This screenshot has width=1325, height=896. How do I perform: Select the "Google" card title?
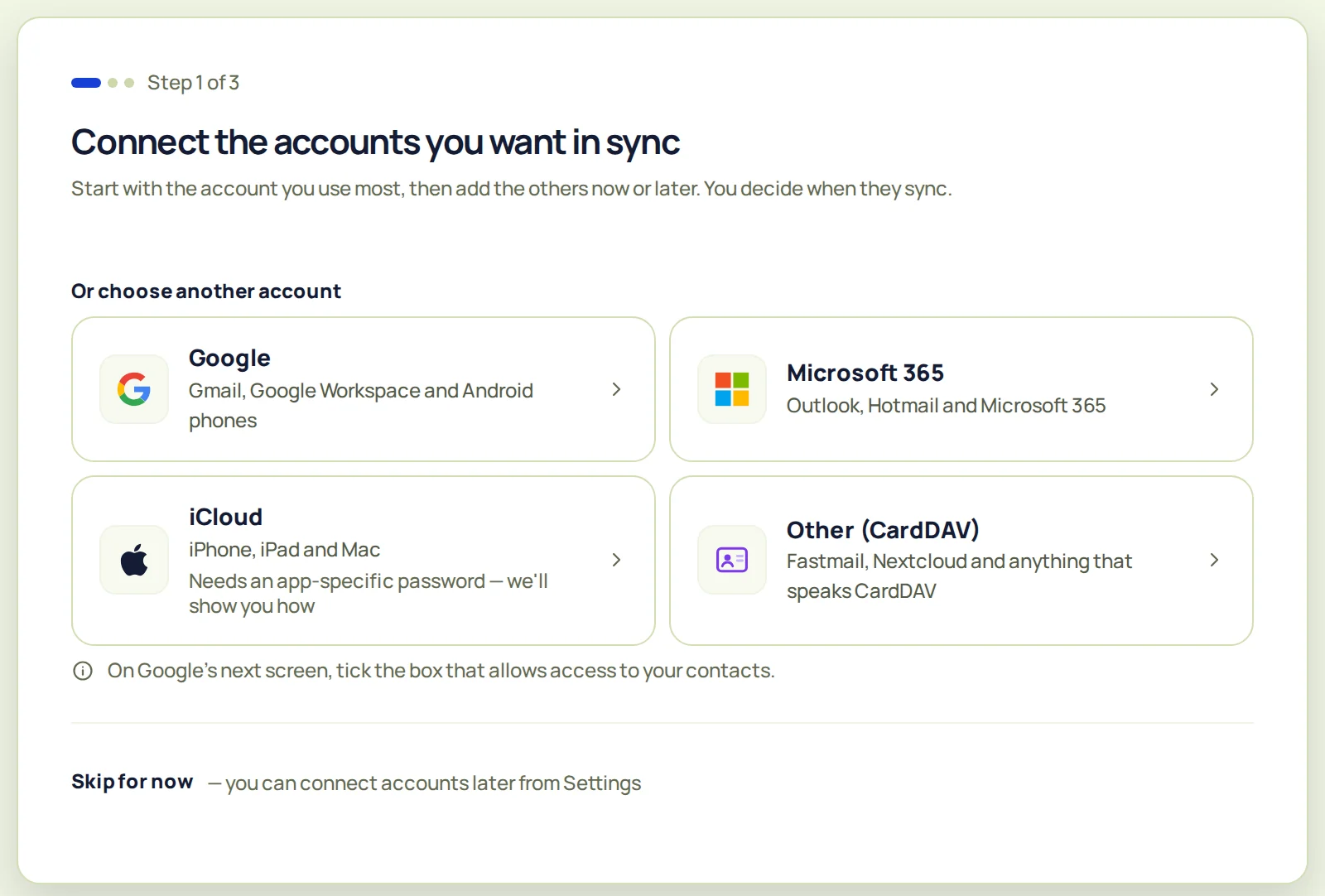tap(229, 359)
